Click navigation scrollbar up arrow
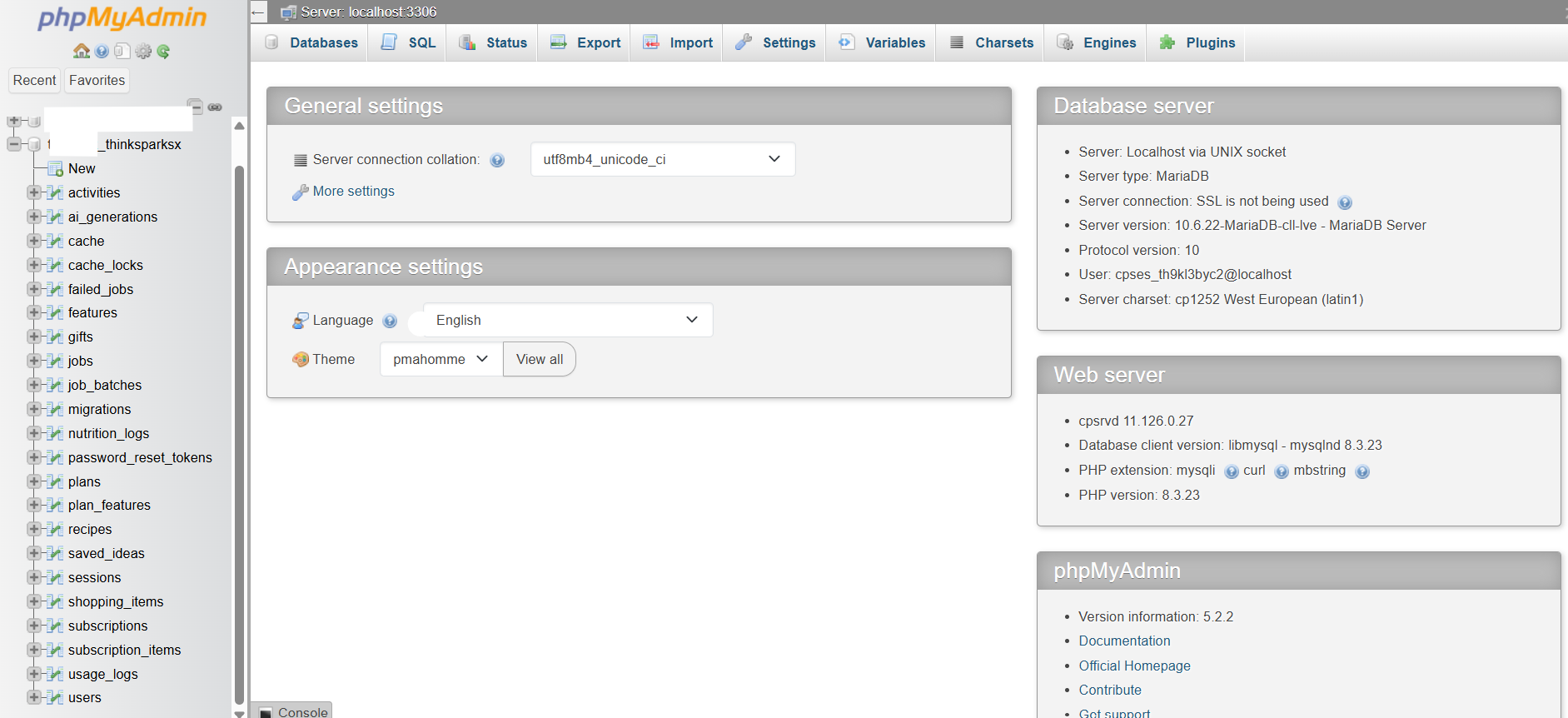 [240, 126]
